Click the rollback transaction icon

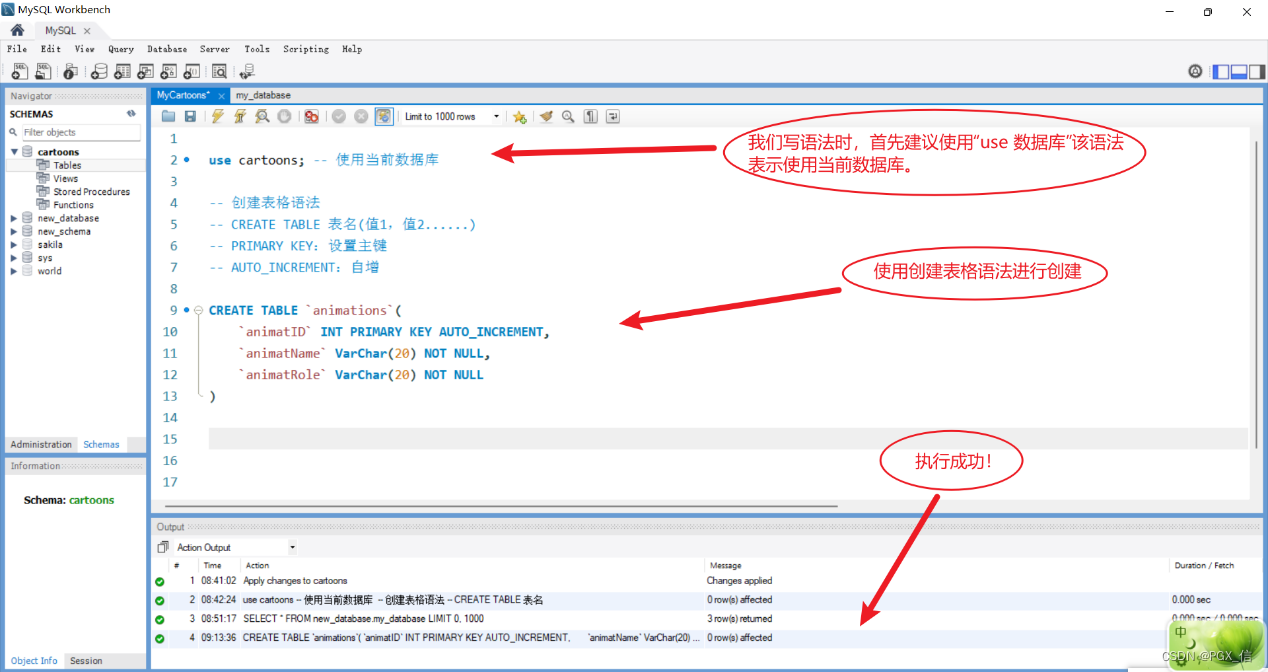pos(361,116)
